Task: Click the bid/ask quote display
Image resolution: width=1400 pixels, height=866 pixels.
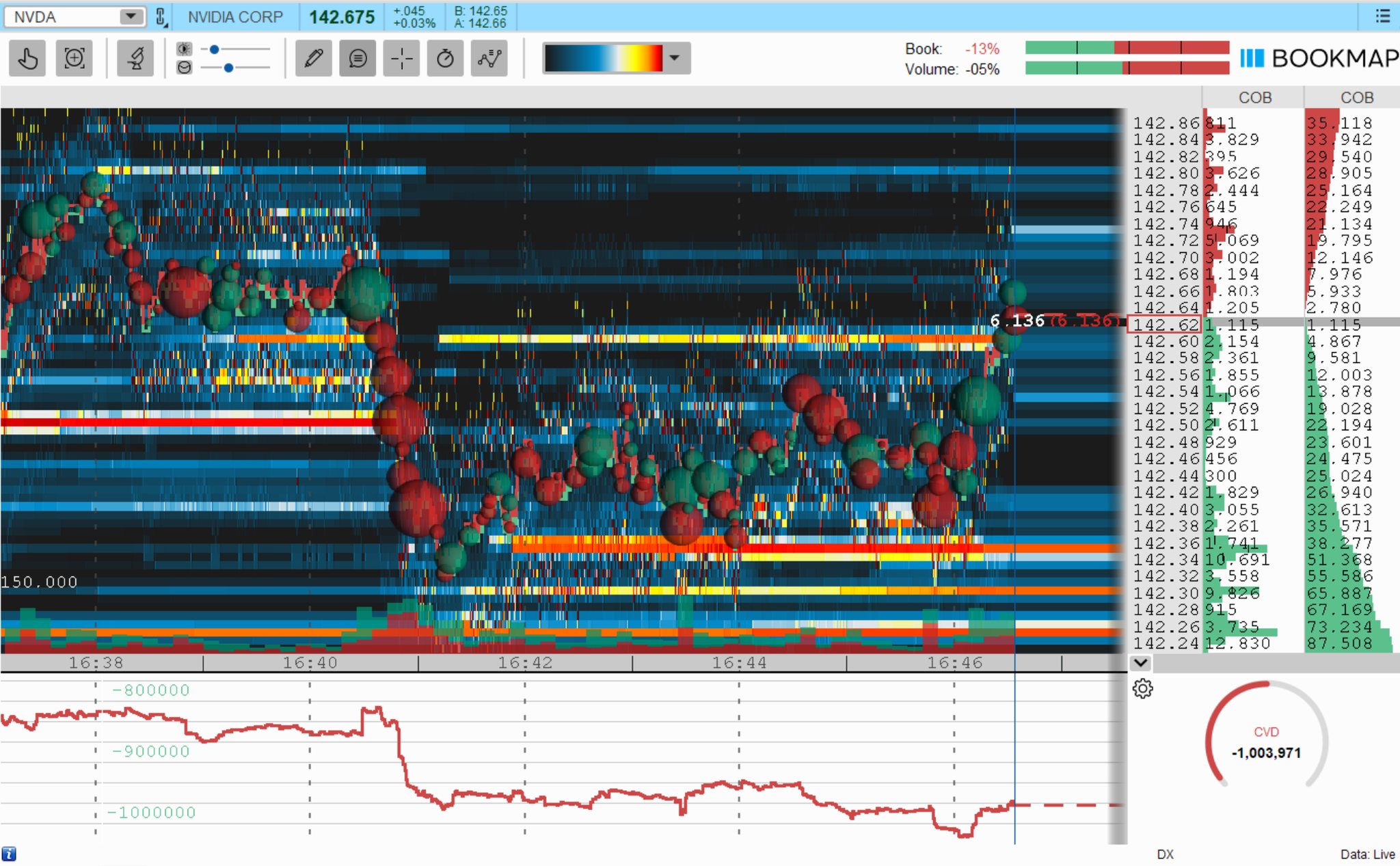Action: (x=481, y=17)
